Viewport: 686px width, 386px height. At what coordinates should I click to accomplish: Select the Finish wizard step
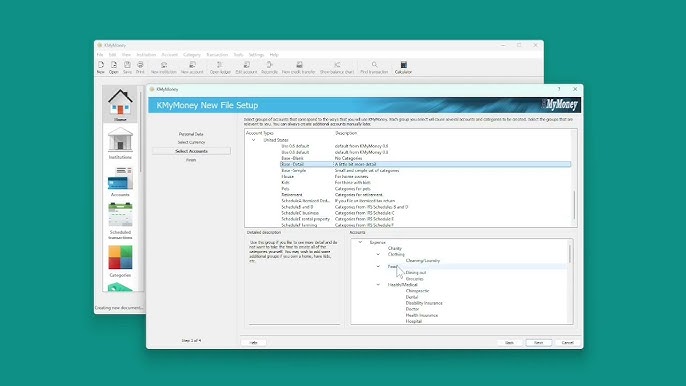(191, 160)
